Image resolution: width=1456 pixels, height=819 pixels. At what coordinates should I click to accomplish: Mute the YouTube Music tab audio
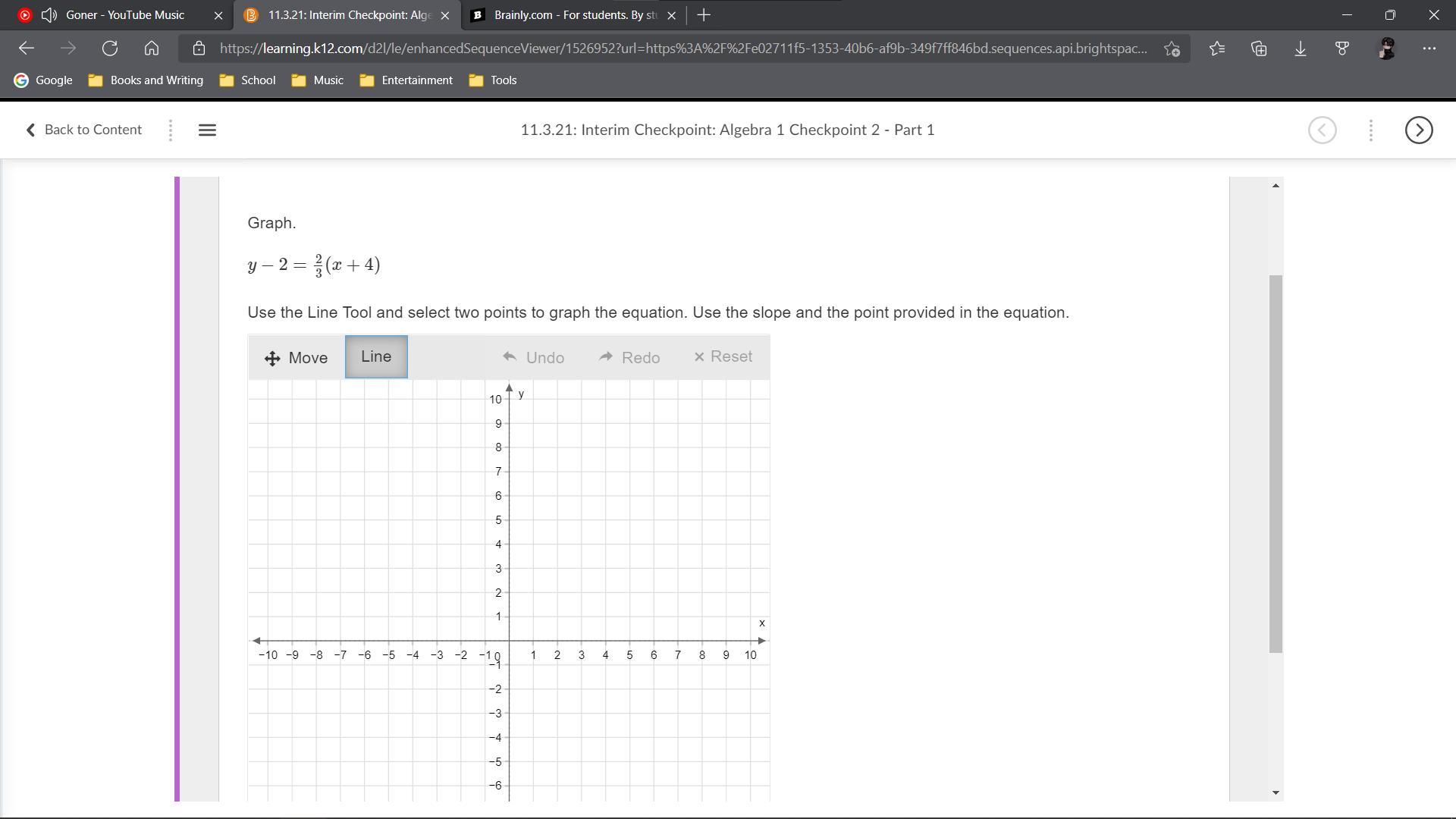pos(49,15)
